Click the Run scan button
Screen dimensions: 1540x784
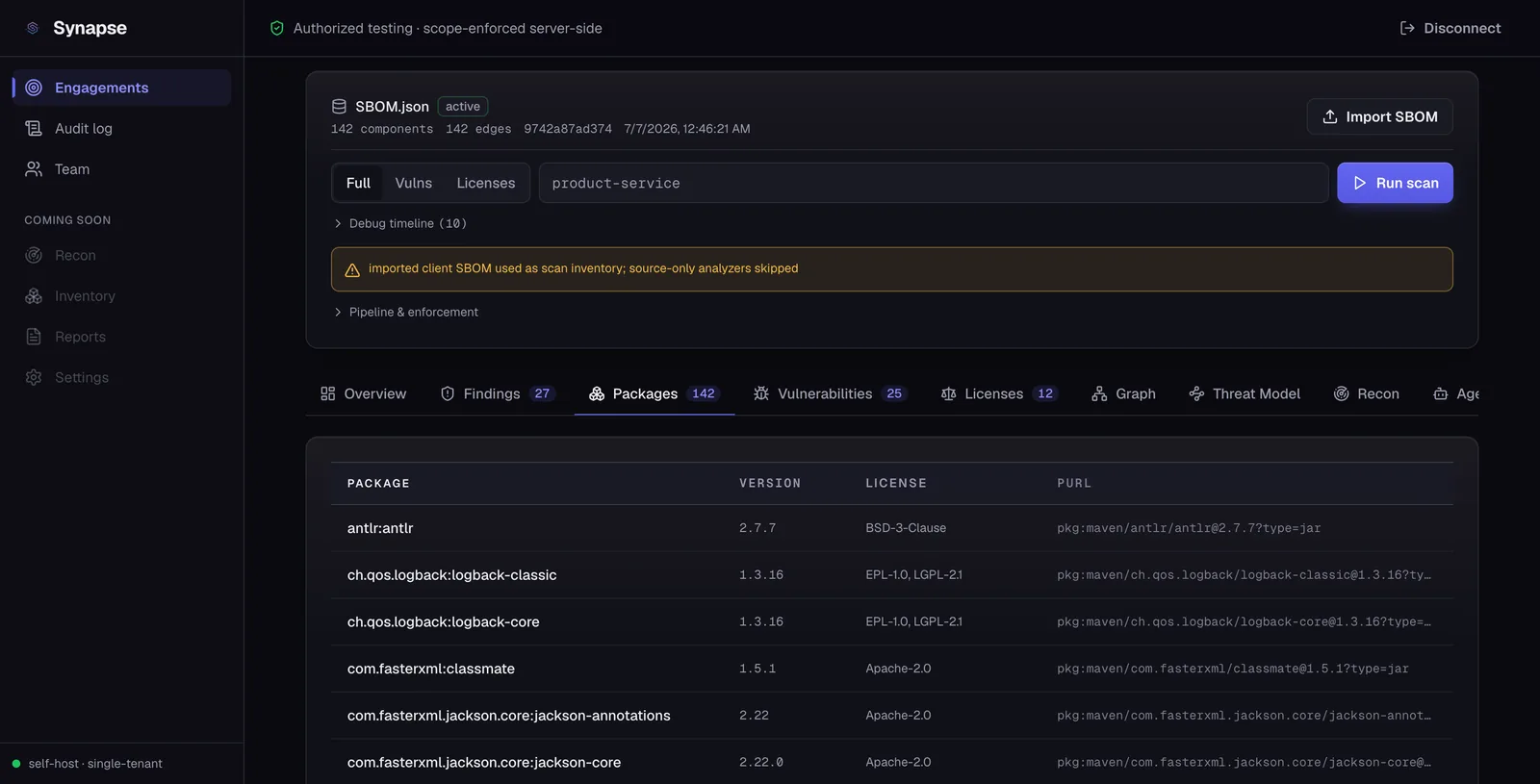click(x=1395, y=183)
